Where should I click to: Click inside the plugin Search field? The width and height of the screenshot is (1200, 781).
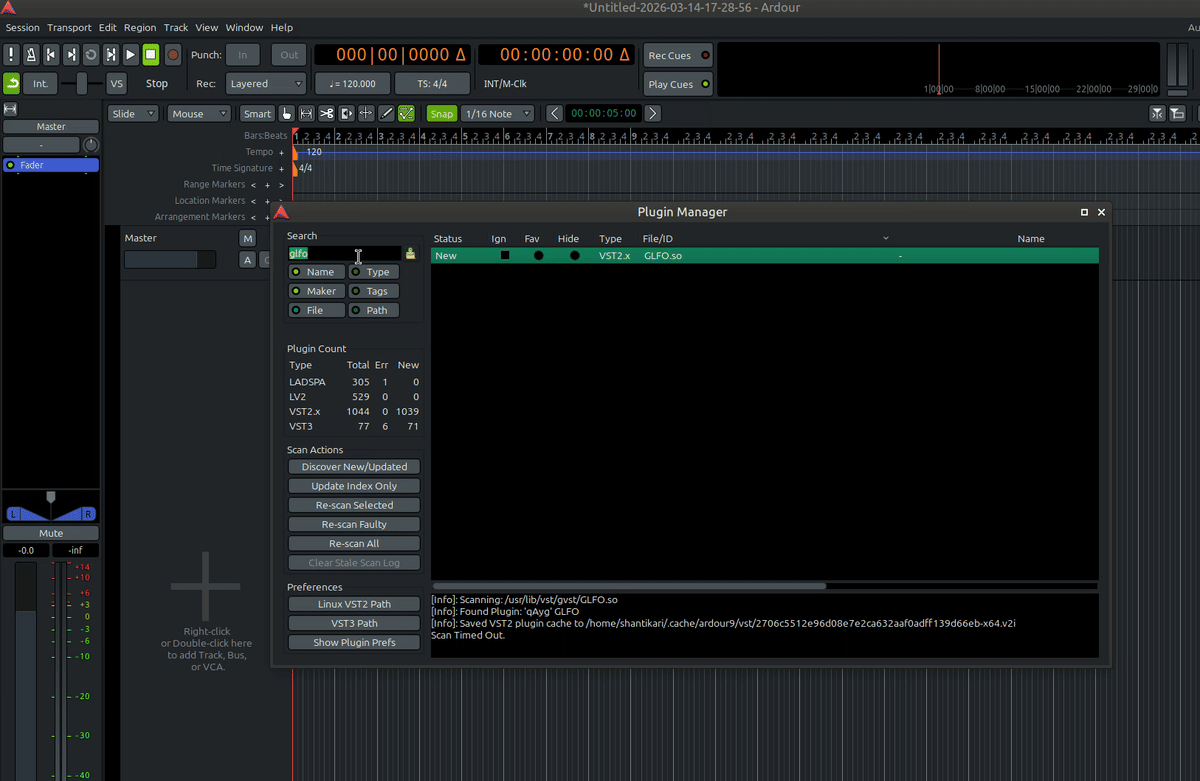[345, 253]
